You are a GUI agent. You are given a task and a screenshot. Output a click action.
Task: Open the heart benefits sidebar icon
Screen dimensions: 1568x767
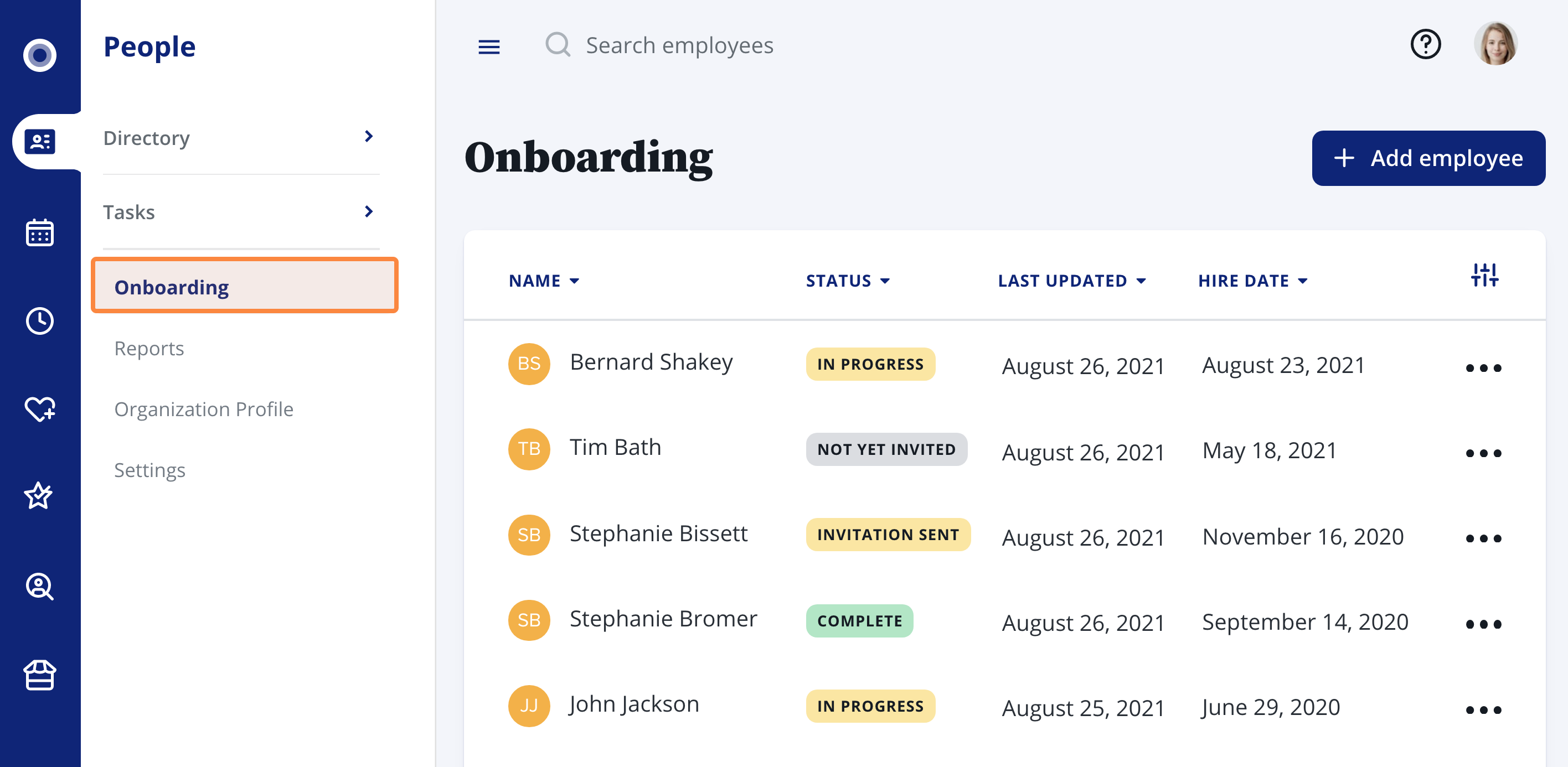click(x=39, y=409)
